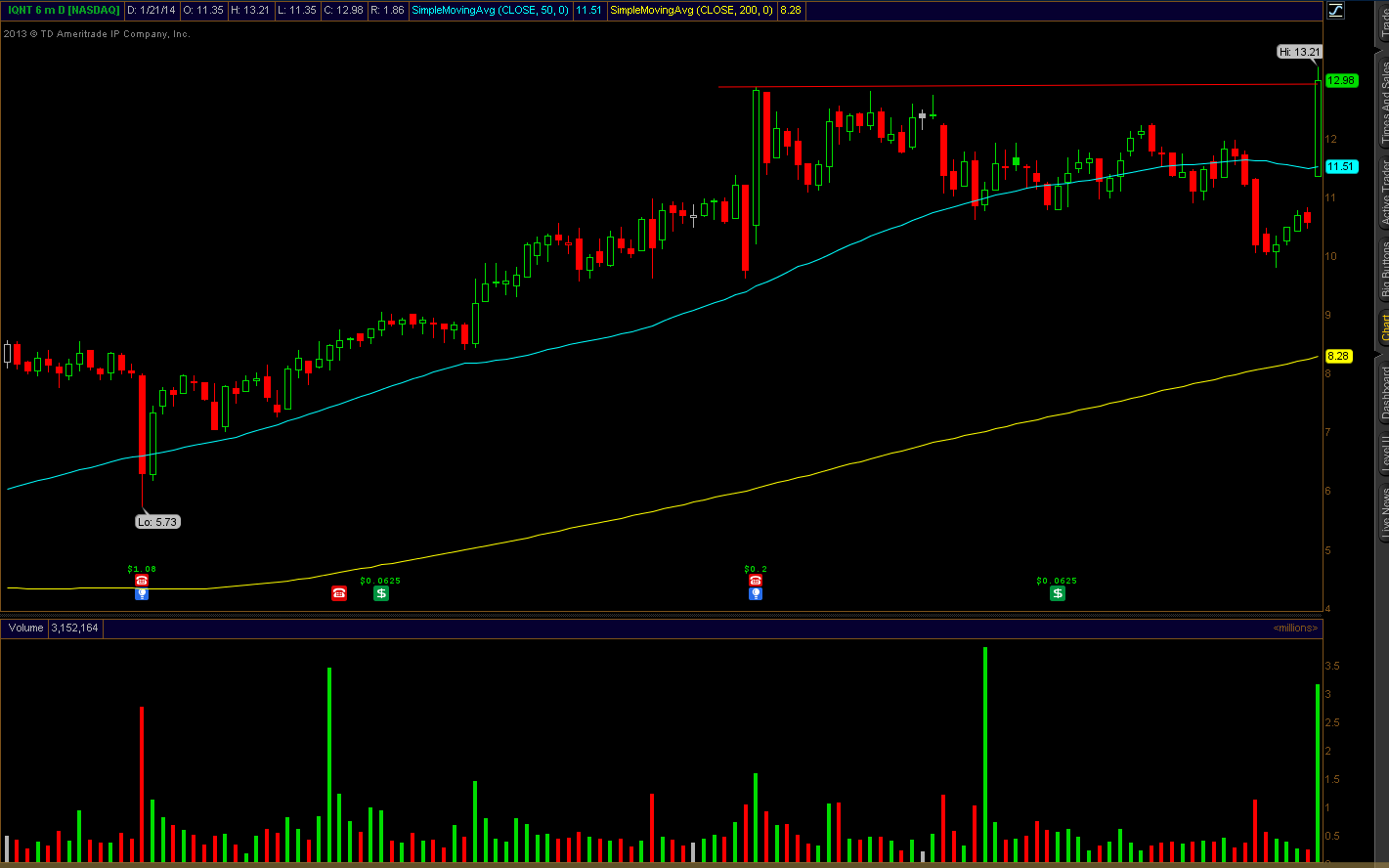
Task: Click the C: 12.98 close value in header
Action: tap(342, 10)
